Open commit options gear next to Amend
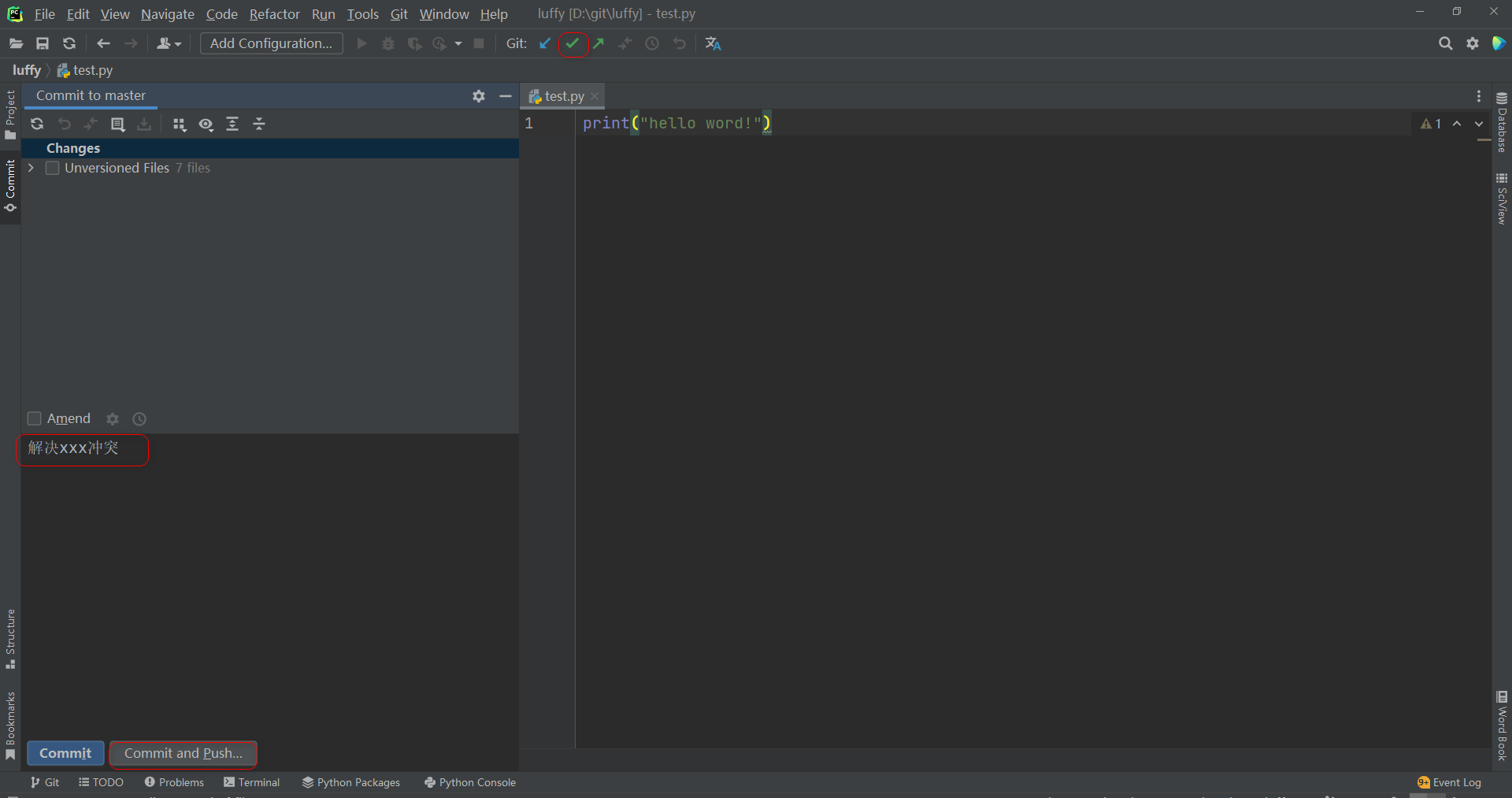Screen dimensions: 1512x798 [113, 419]
